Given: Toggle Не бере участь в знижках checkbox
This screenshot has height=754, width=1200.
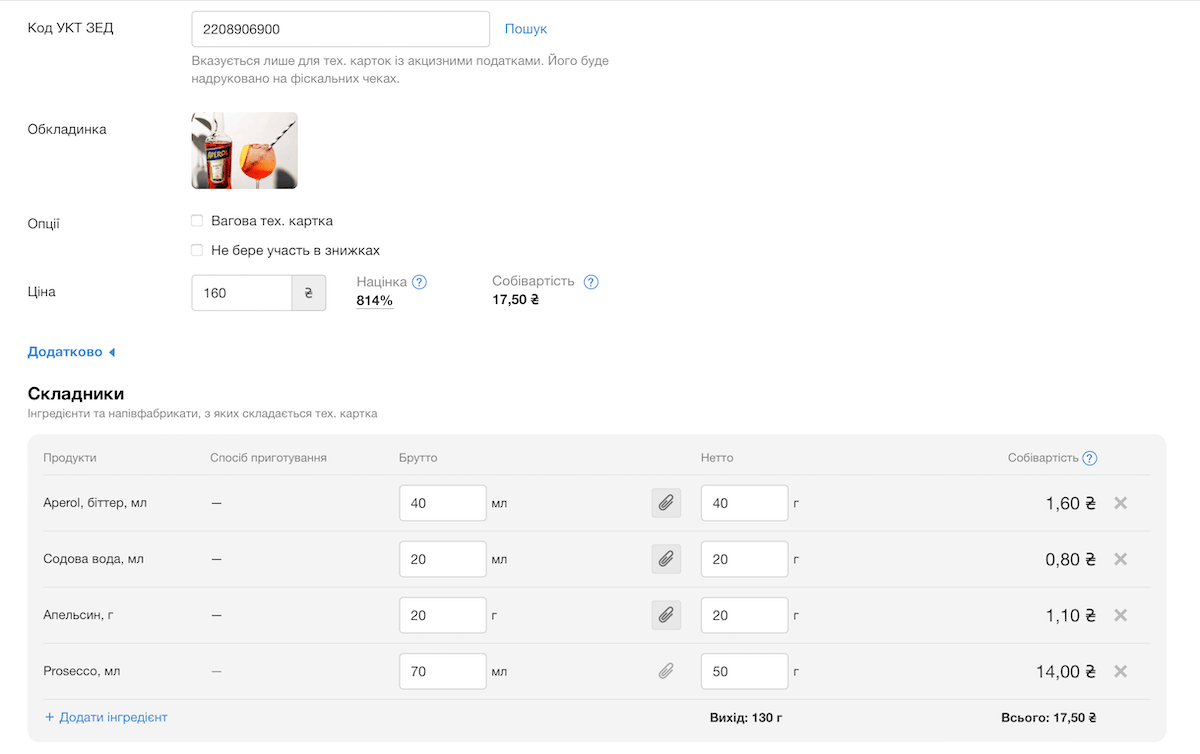Looking at the screenshot, I should tap(197, 250).
